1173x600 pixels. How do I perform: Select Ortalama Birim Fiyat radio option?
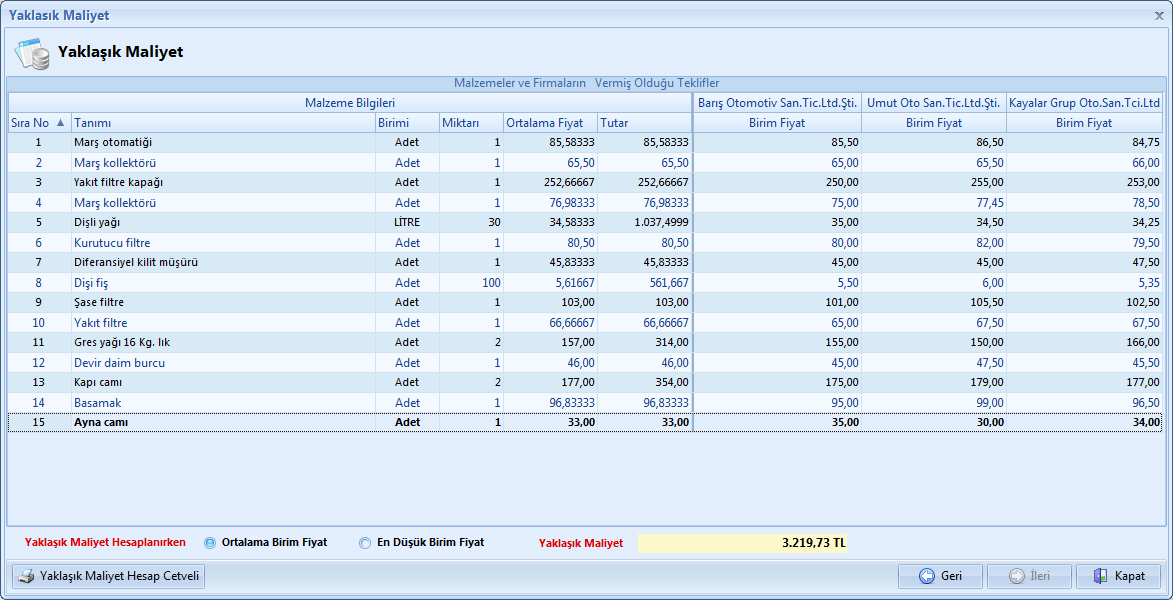pos(210,543)
